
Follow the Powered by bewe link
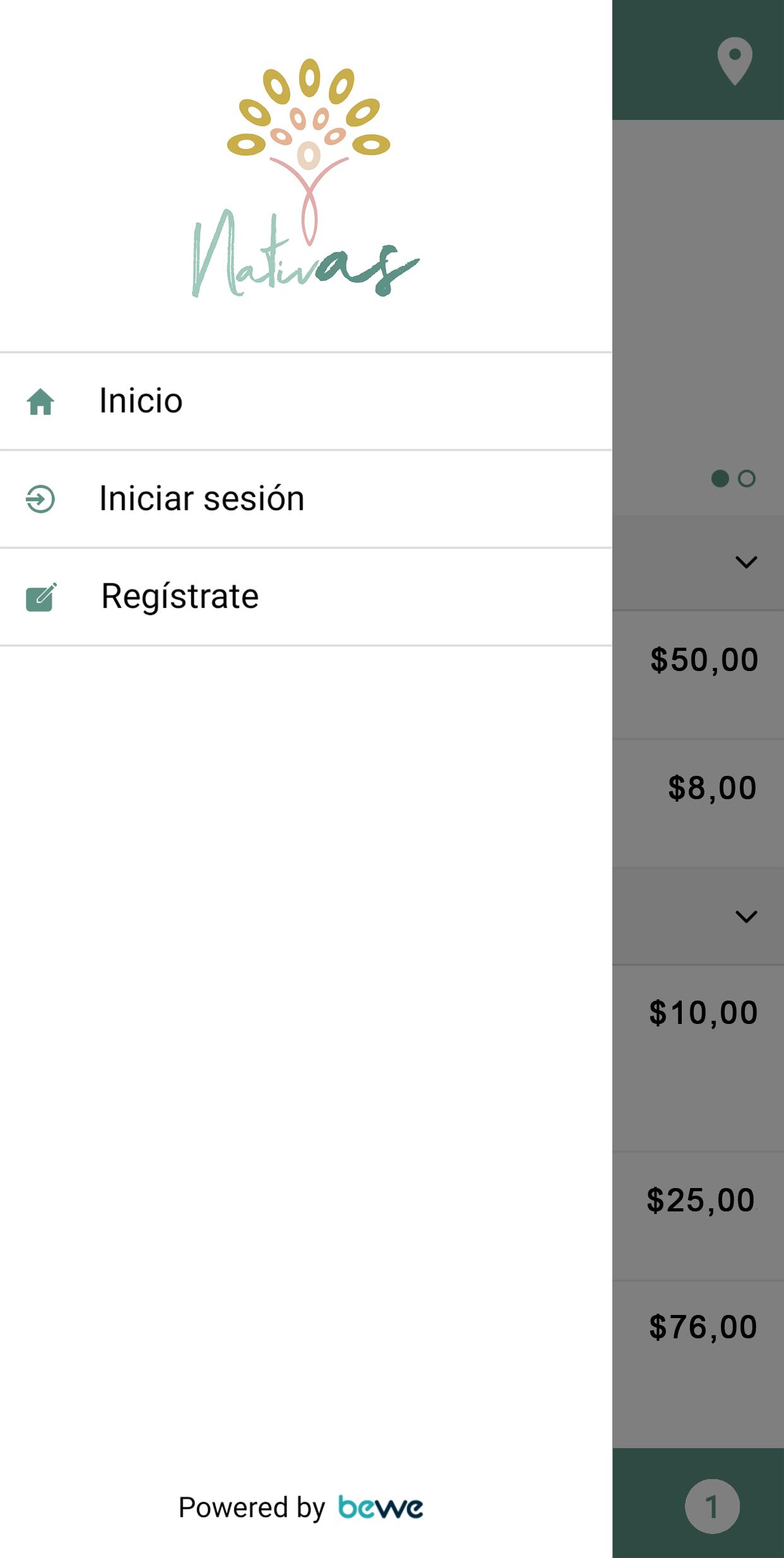click(300, 1507)
